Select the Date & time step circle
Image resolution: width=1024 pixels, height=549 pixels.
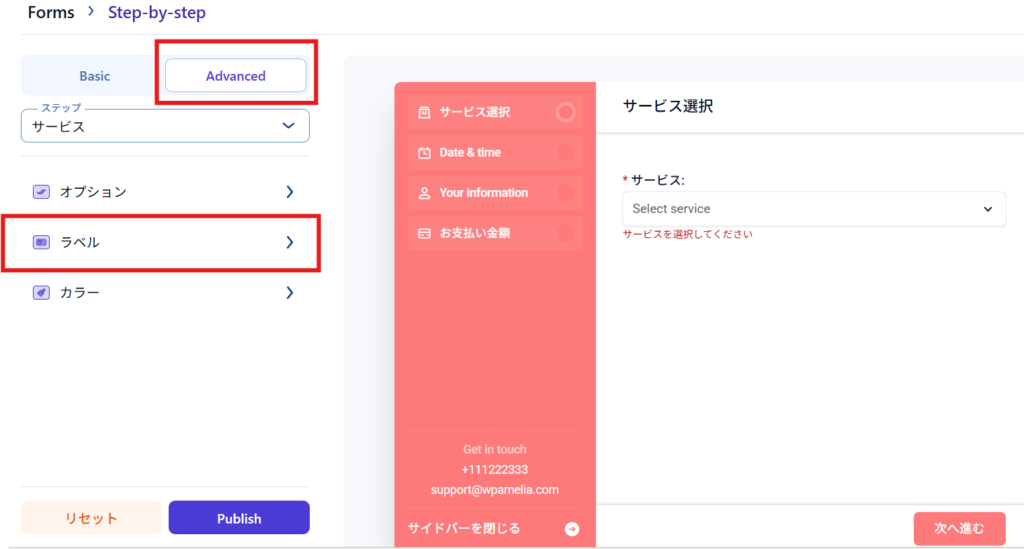point(566,153)
